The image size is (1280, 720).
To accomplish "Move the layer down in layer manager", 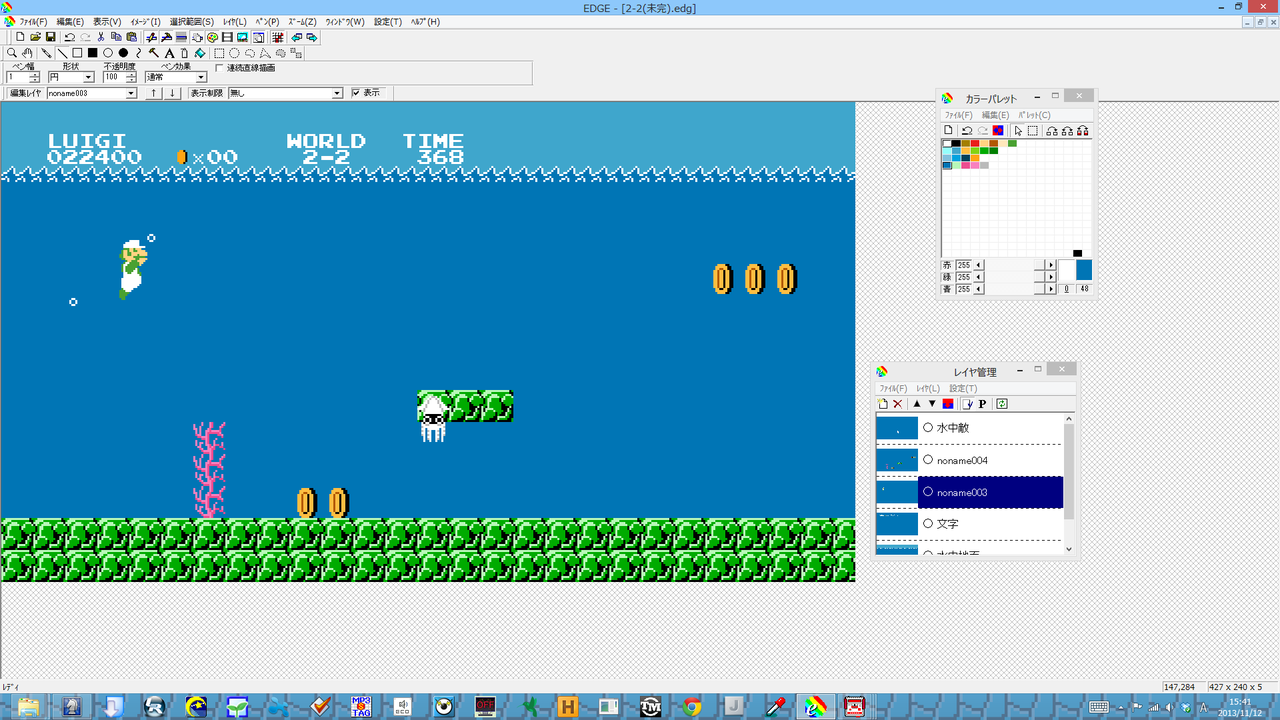I will pyautogui.click(x=932, y=404).
